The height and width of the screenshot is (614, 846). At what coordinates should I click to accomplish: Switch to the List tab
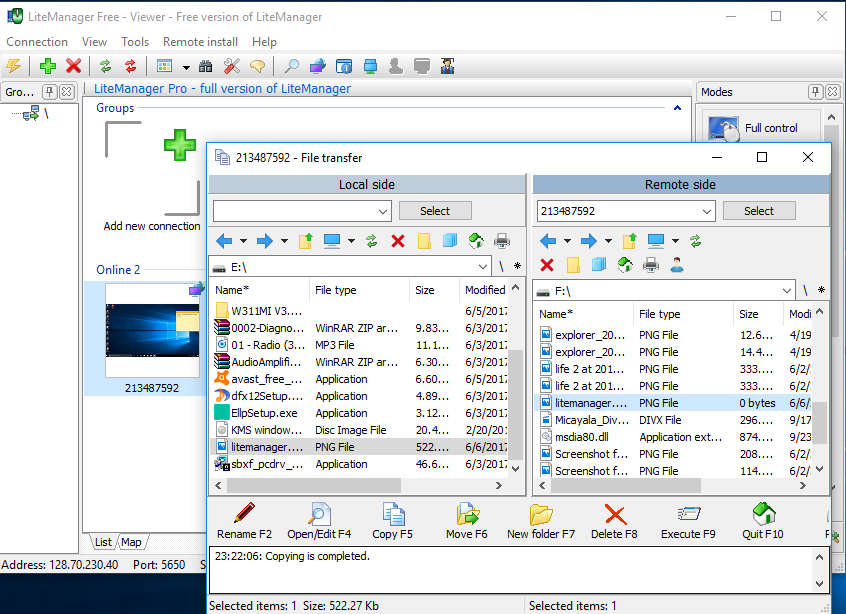point(103,542)
